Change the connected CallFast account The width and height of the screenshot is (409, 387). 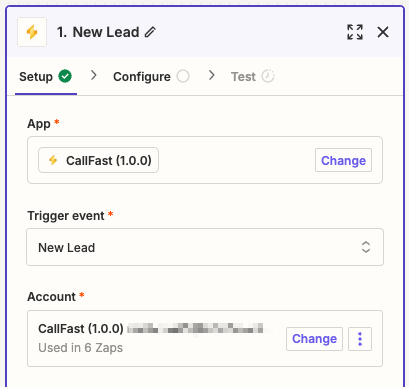314,339
